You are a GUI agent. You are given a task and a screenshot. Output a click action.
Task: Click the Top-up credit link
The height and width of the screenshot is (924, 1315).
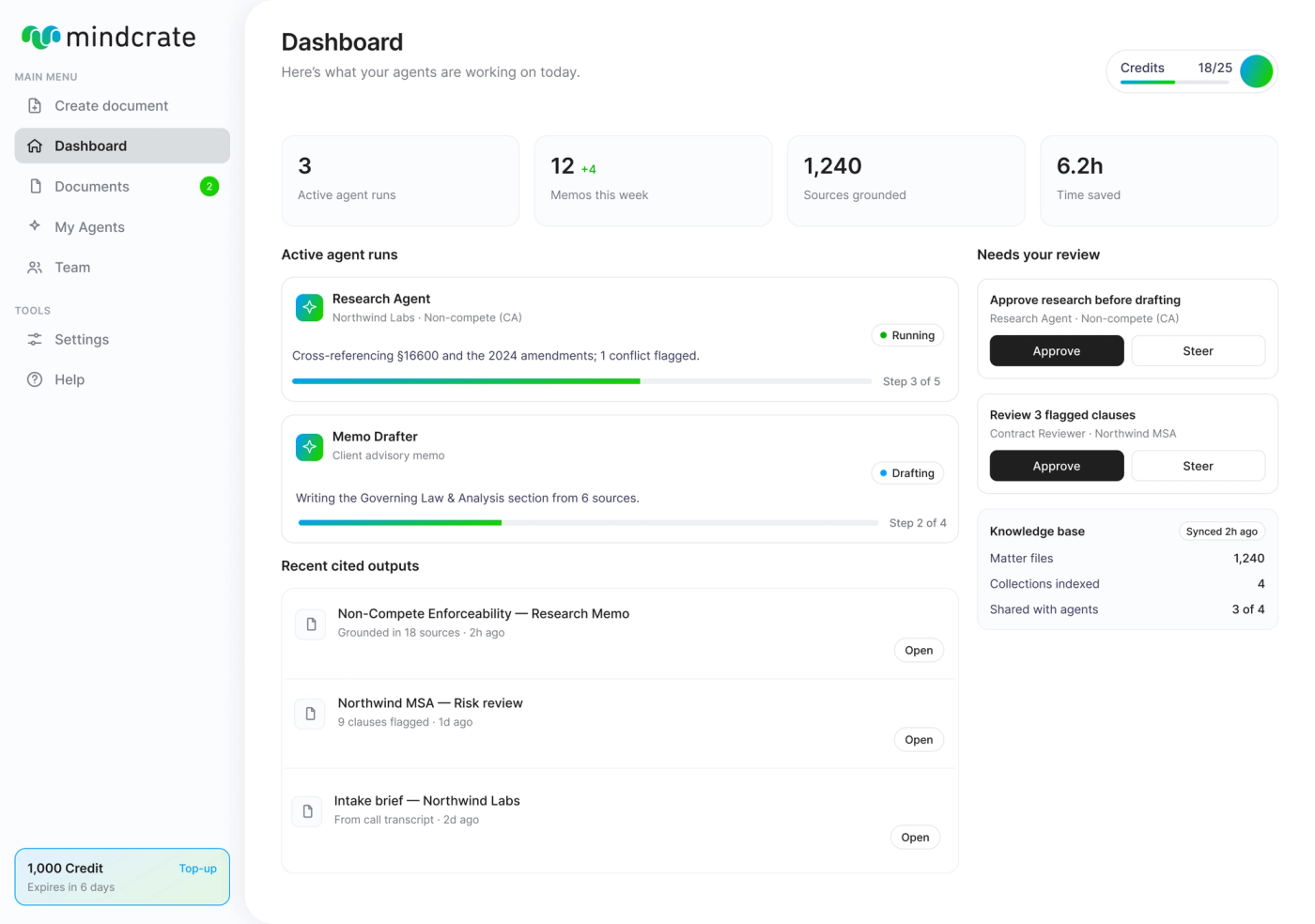[197, 869]
